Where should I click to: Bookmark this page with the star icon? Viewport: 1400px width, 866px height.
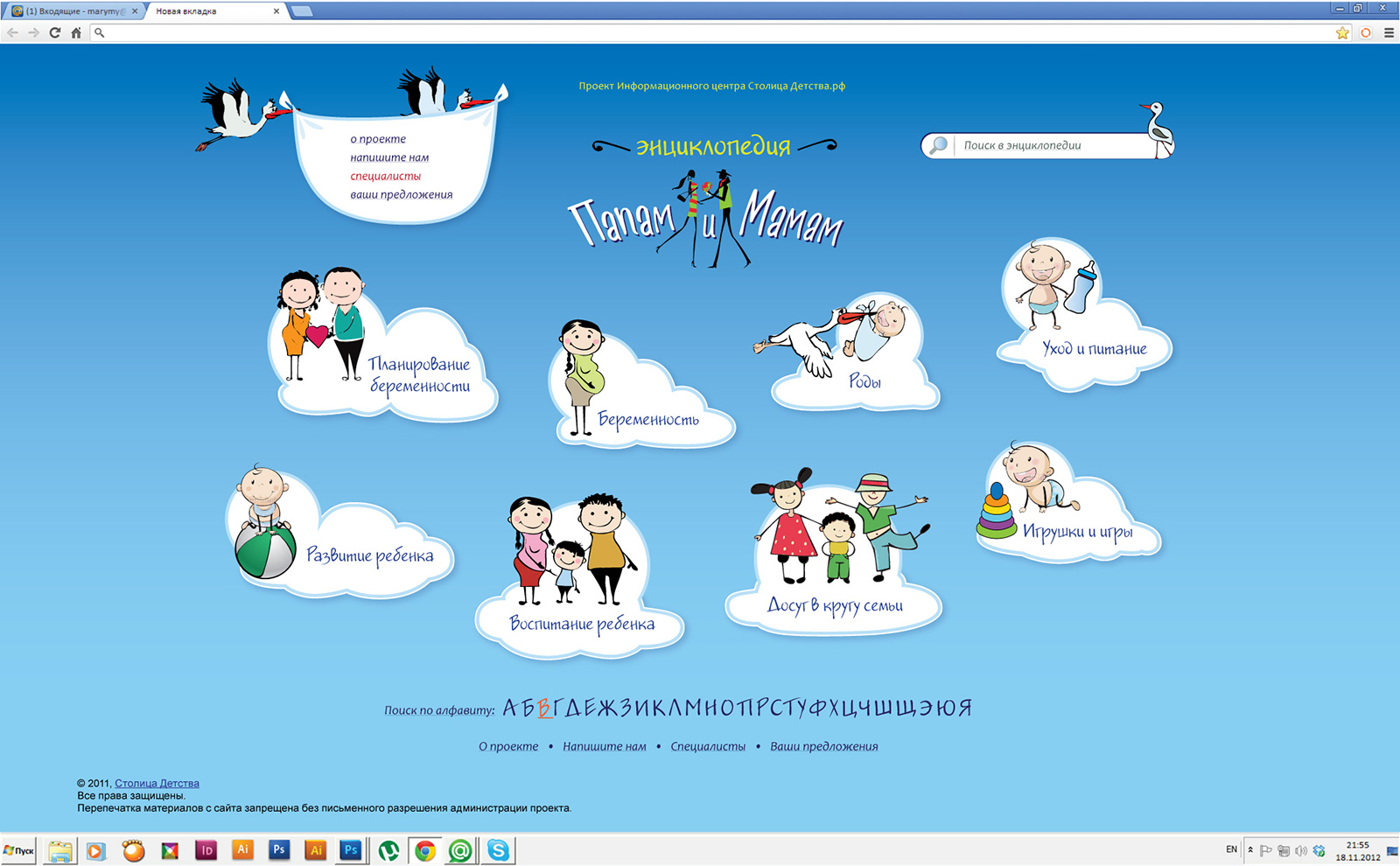1342,33
